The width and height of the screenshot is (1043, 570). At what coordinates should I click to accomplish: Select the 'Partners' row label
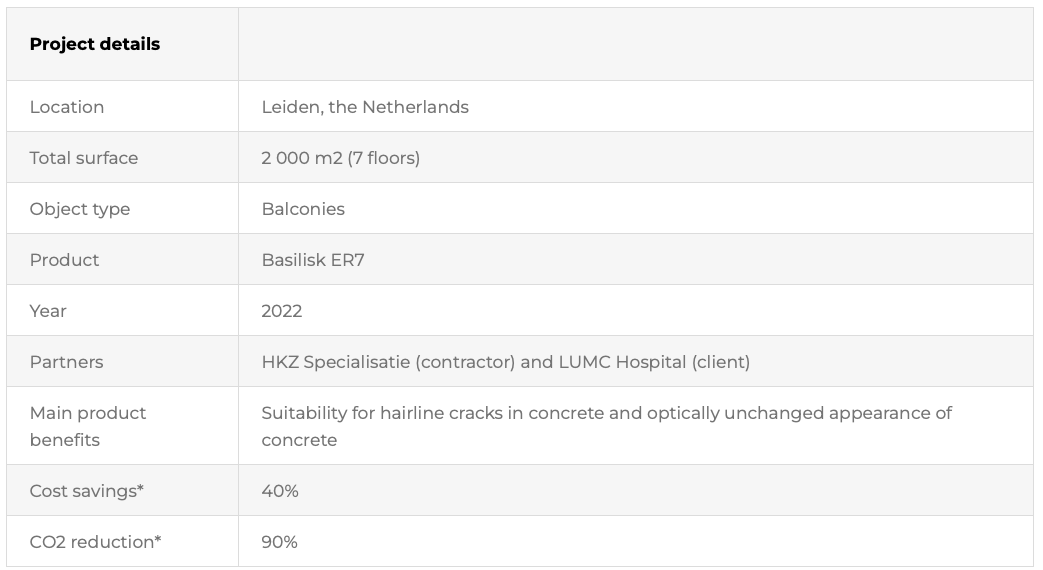point(66,362)
